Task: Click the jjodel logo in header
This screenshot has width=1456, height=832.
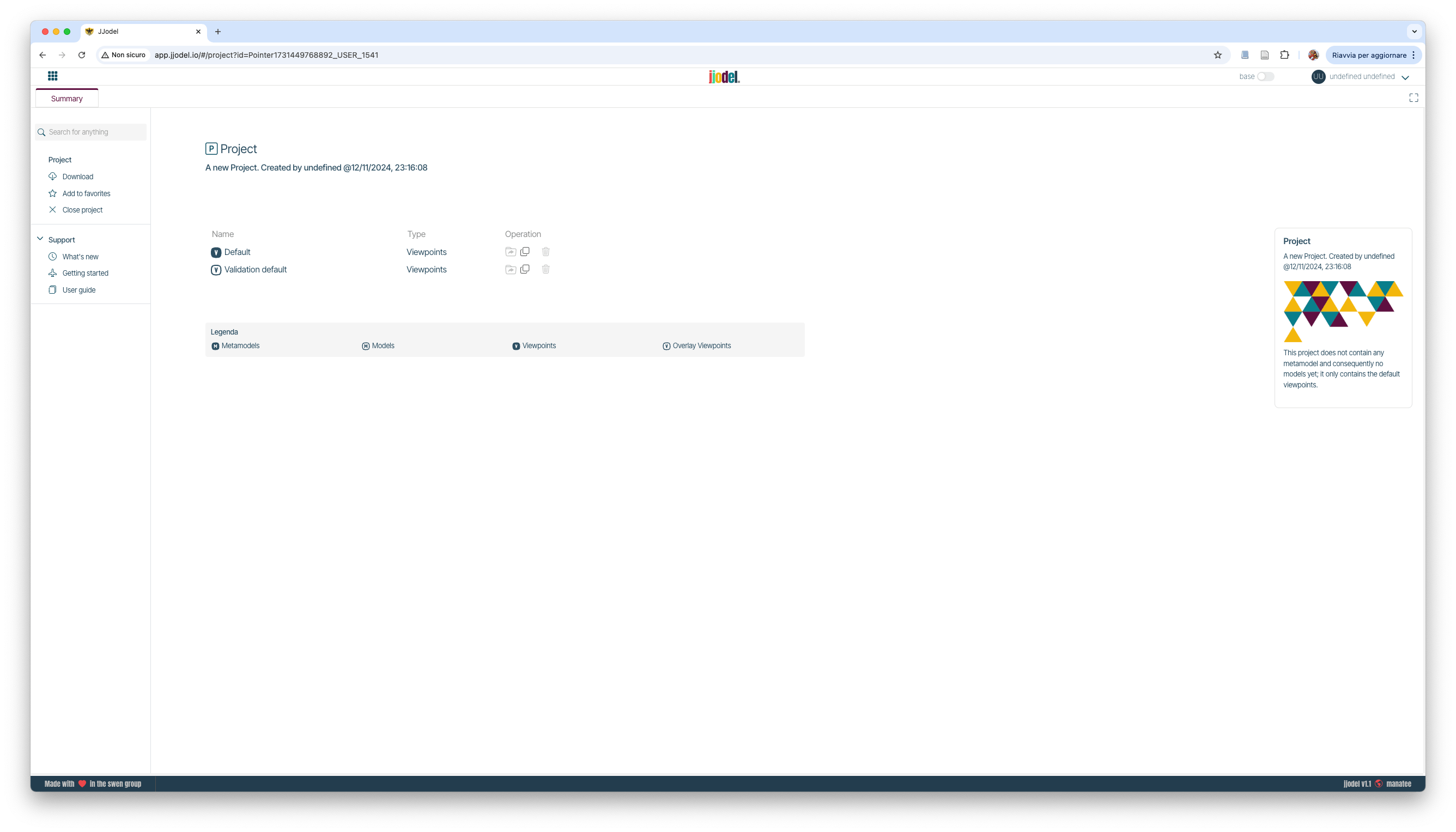Action: [x=724, y=77]
